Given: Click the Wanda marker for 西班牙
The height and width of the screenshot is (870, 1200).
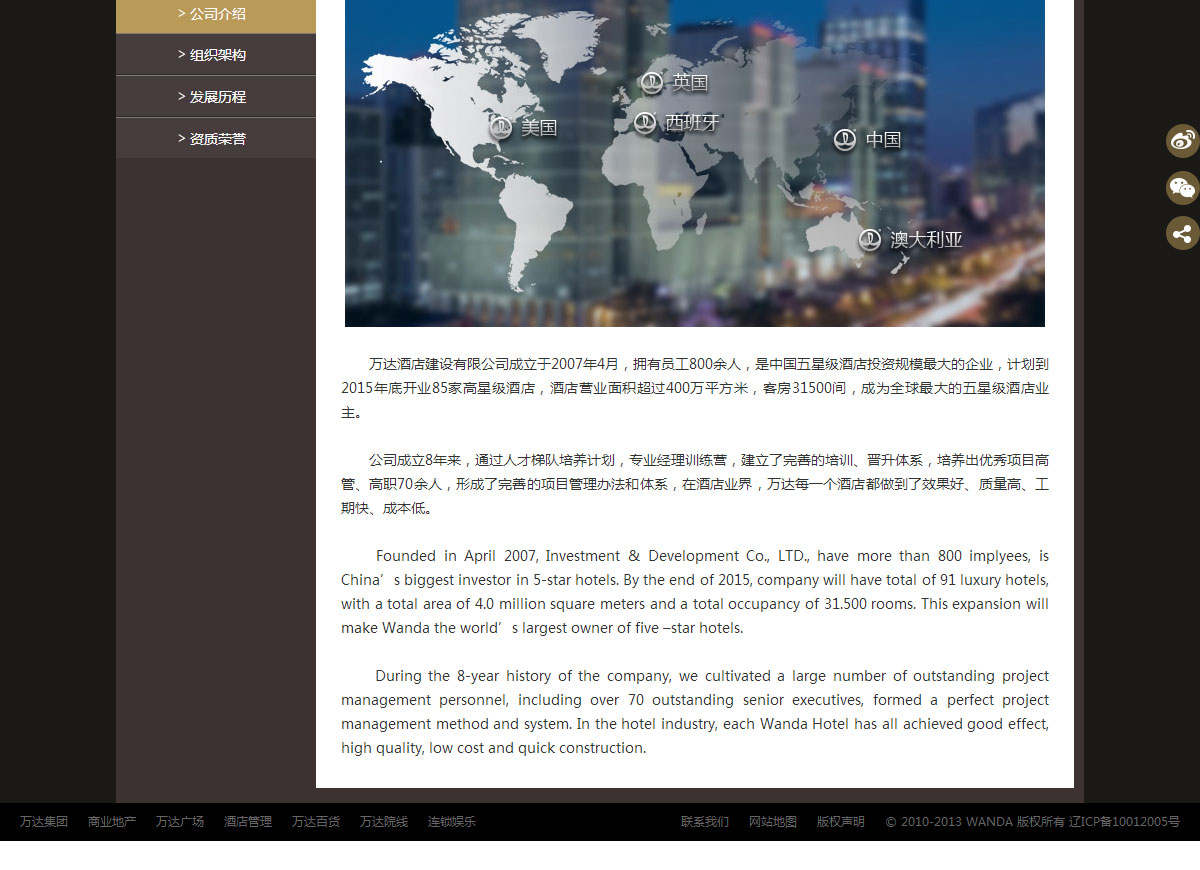Looking at the screenshot, I should click(x=645, y=123).
